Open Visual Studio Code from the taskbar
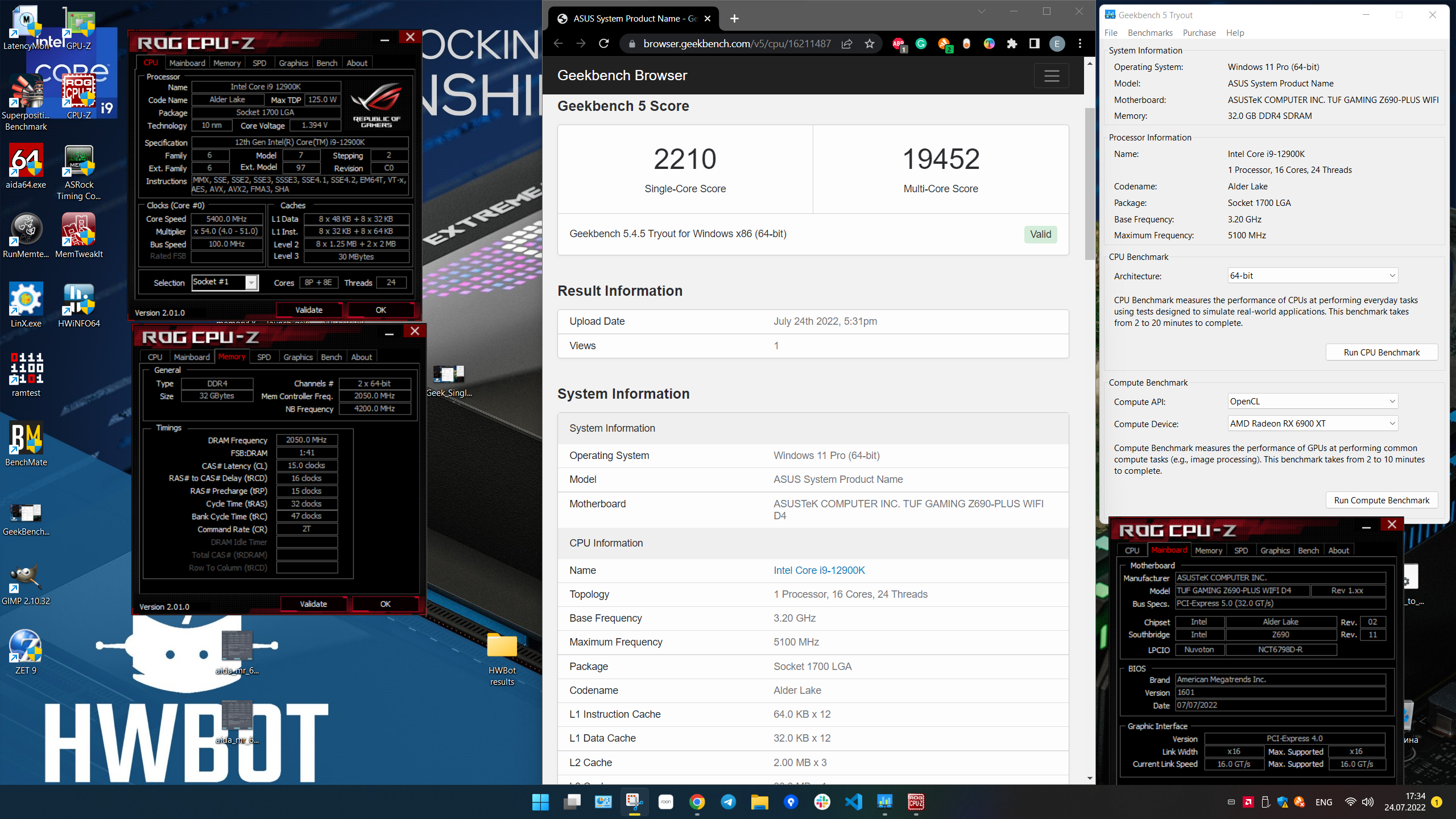 tap(853, 802)
